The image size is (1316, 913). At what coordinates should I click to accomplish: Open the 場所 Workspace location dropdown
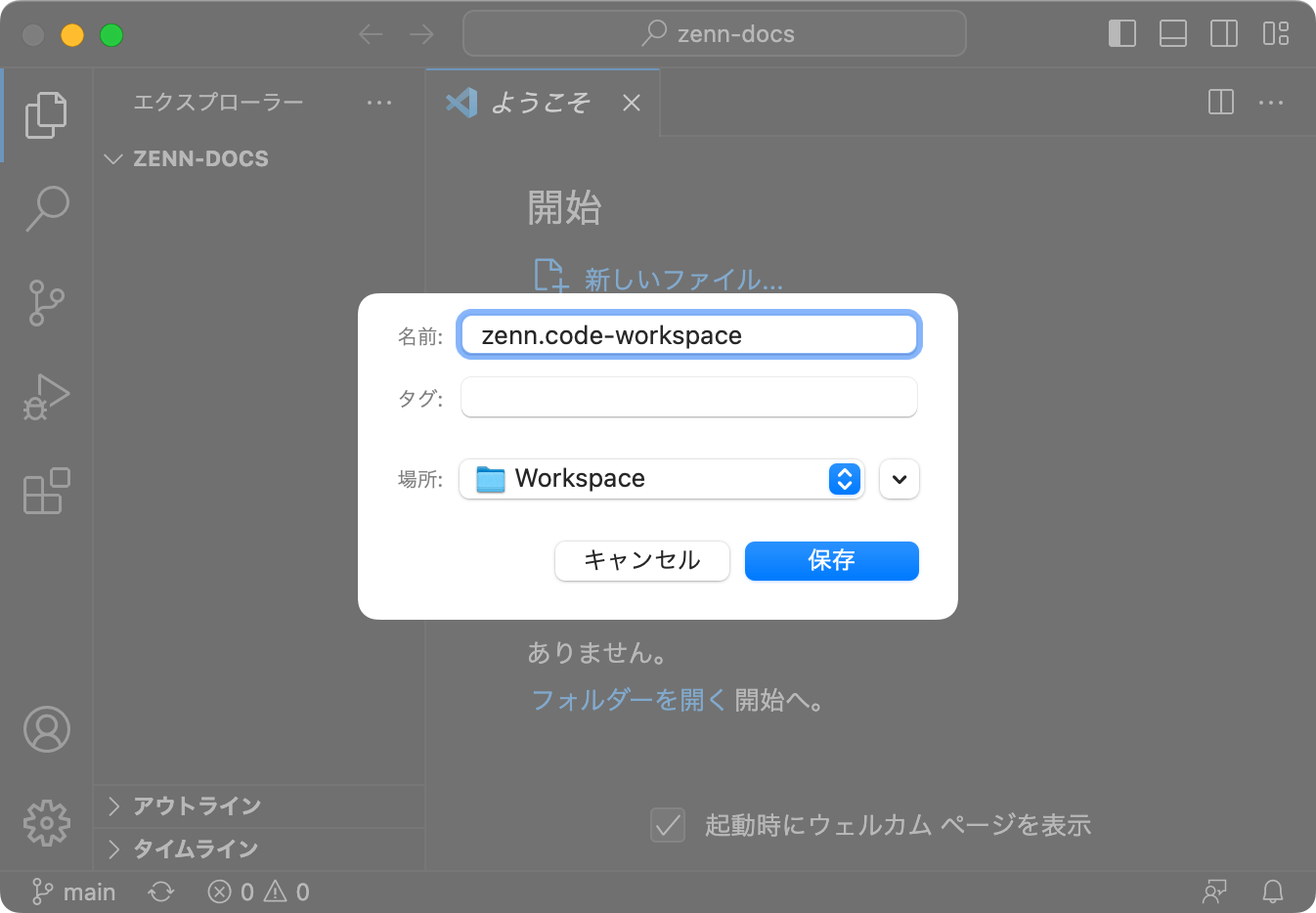point(662,479)
